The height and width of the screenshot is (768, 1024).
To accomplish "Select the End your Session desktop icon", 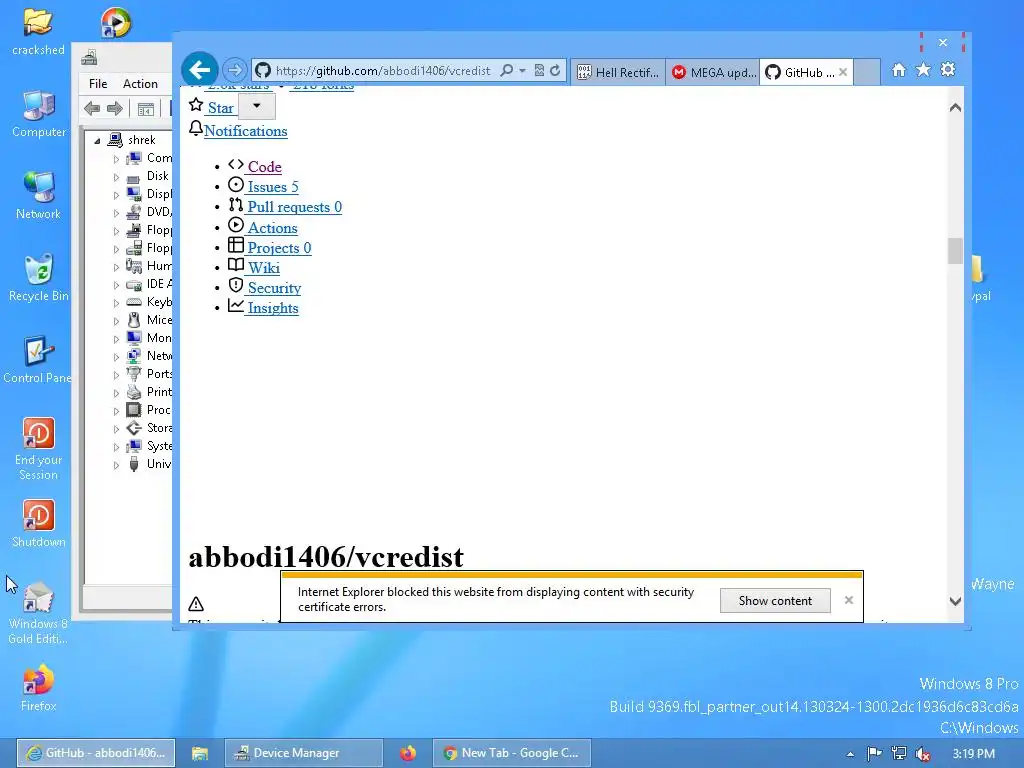I will point(39,449).
